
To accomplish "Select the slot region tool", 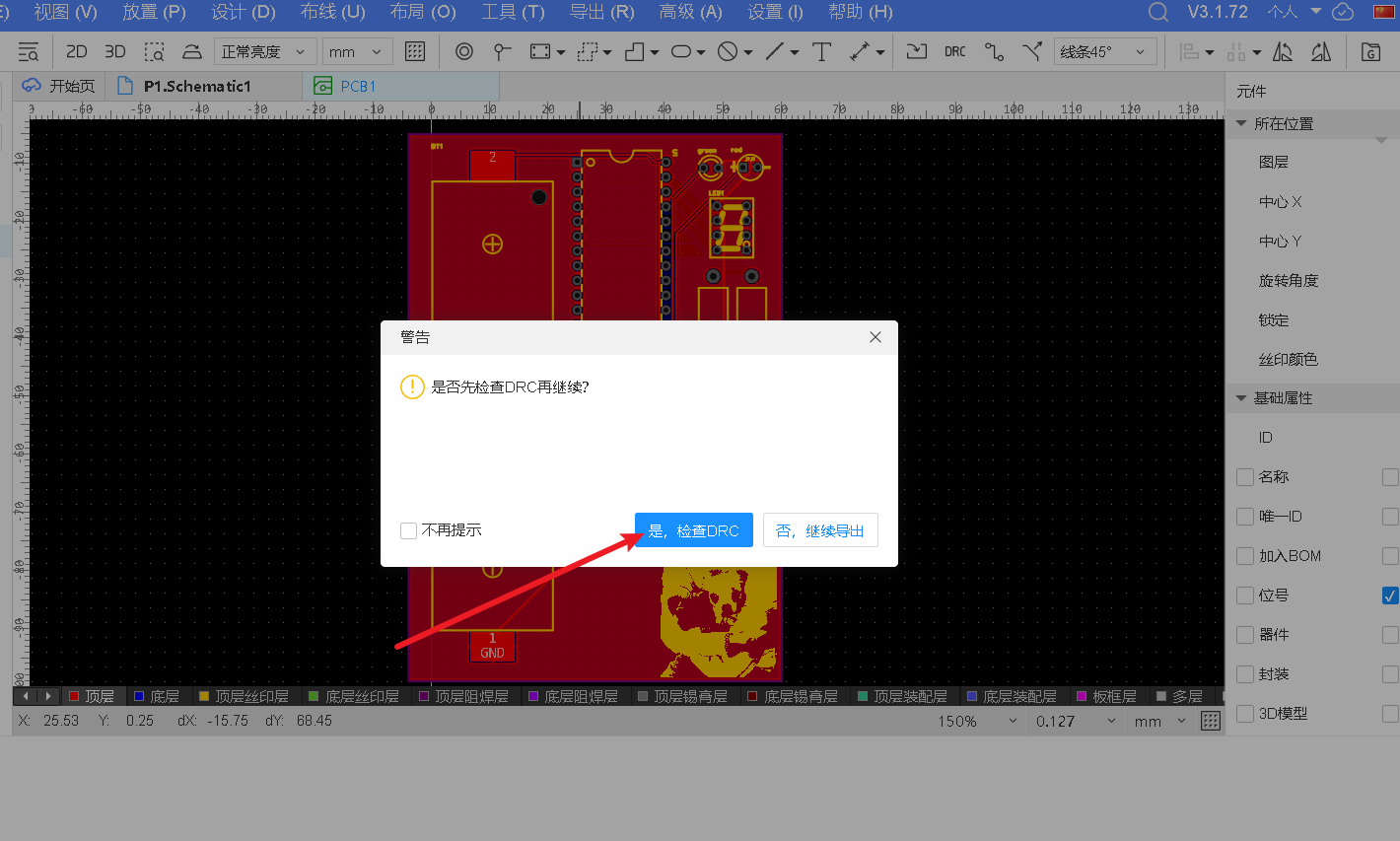I will 681,51.
